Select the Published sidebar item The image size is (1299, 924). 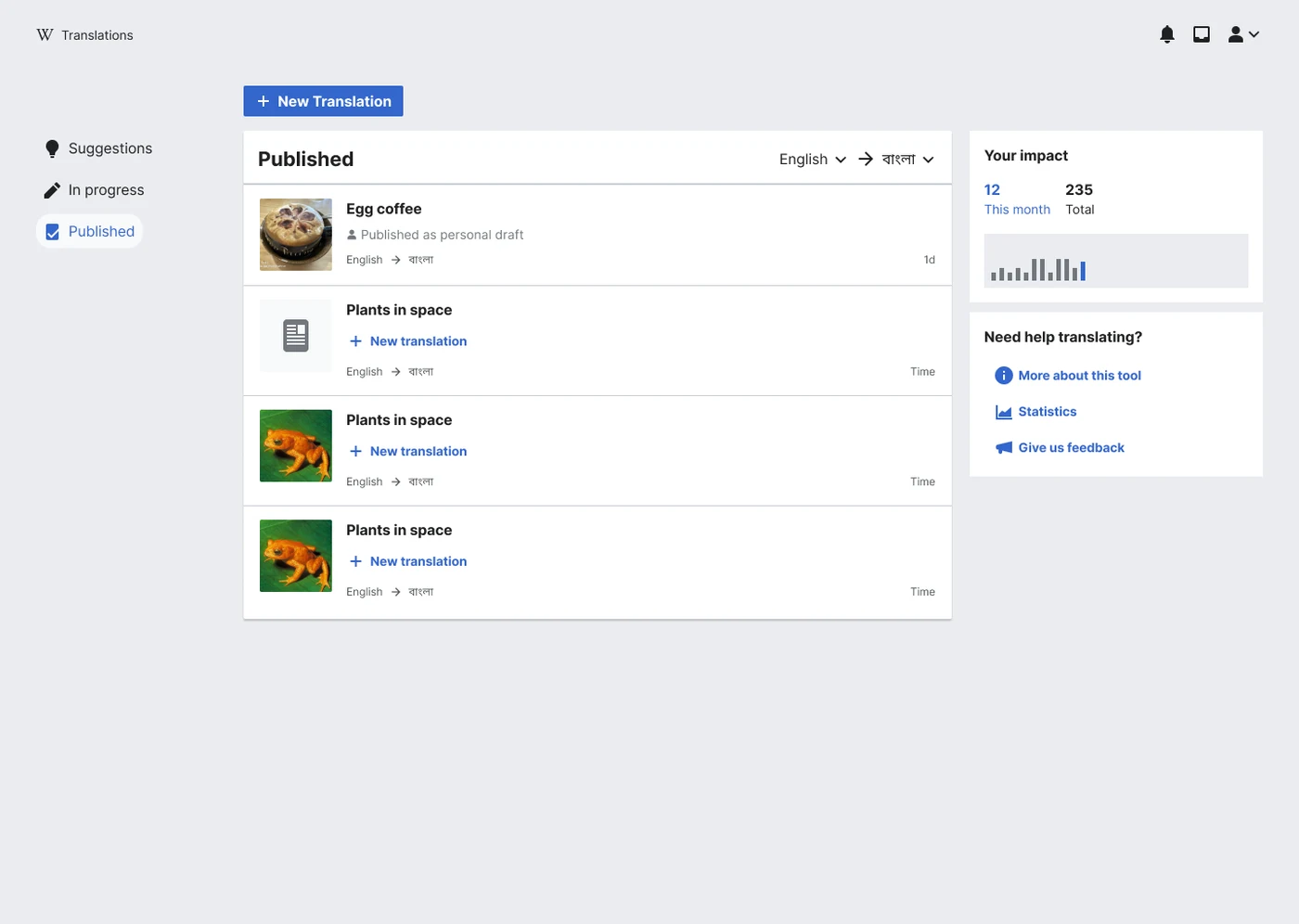(90, 231)
